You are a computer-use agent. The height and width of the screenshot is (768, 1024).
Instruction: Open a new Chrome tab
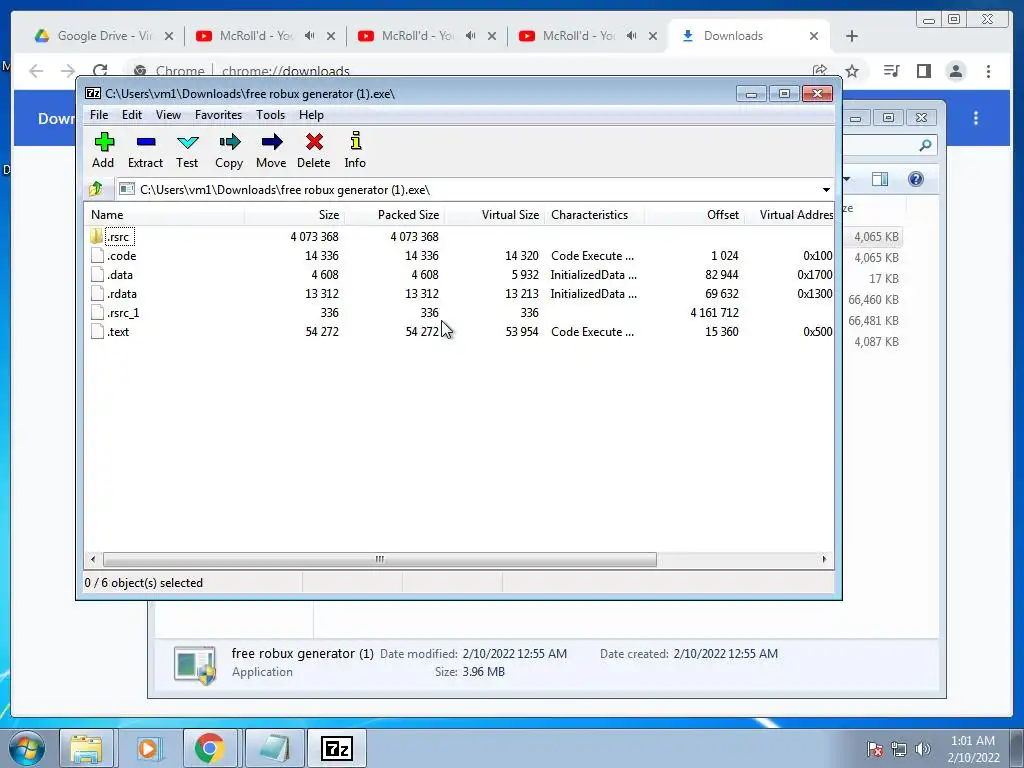852,36
